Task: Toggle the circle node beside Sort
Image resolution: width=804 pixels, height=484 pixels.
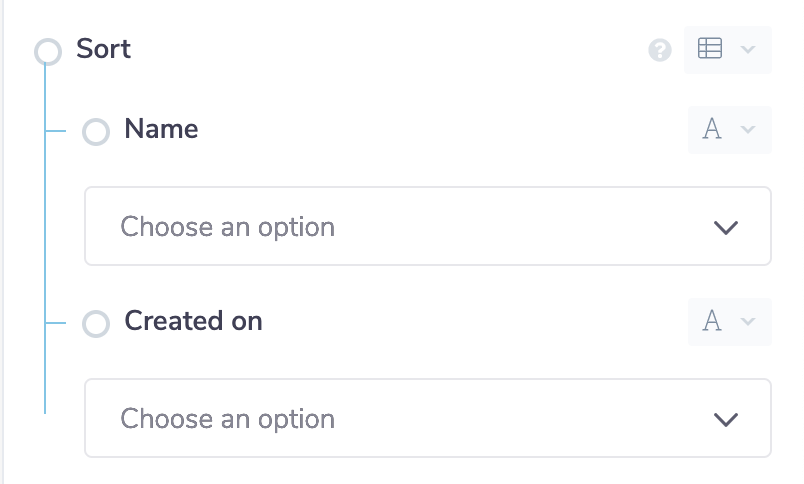Action: pos(47,51)
